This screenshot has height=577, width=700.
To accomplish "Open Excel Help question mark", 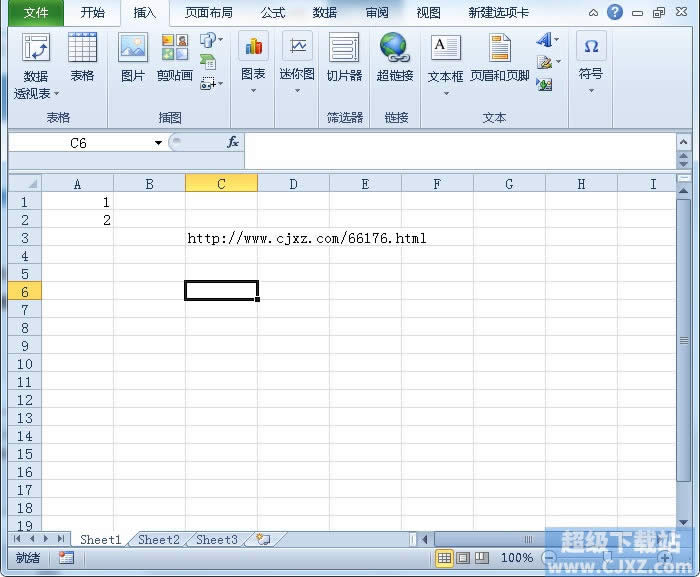I will (x=615, y=12).
